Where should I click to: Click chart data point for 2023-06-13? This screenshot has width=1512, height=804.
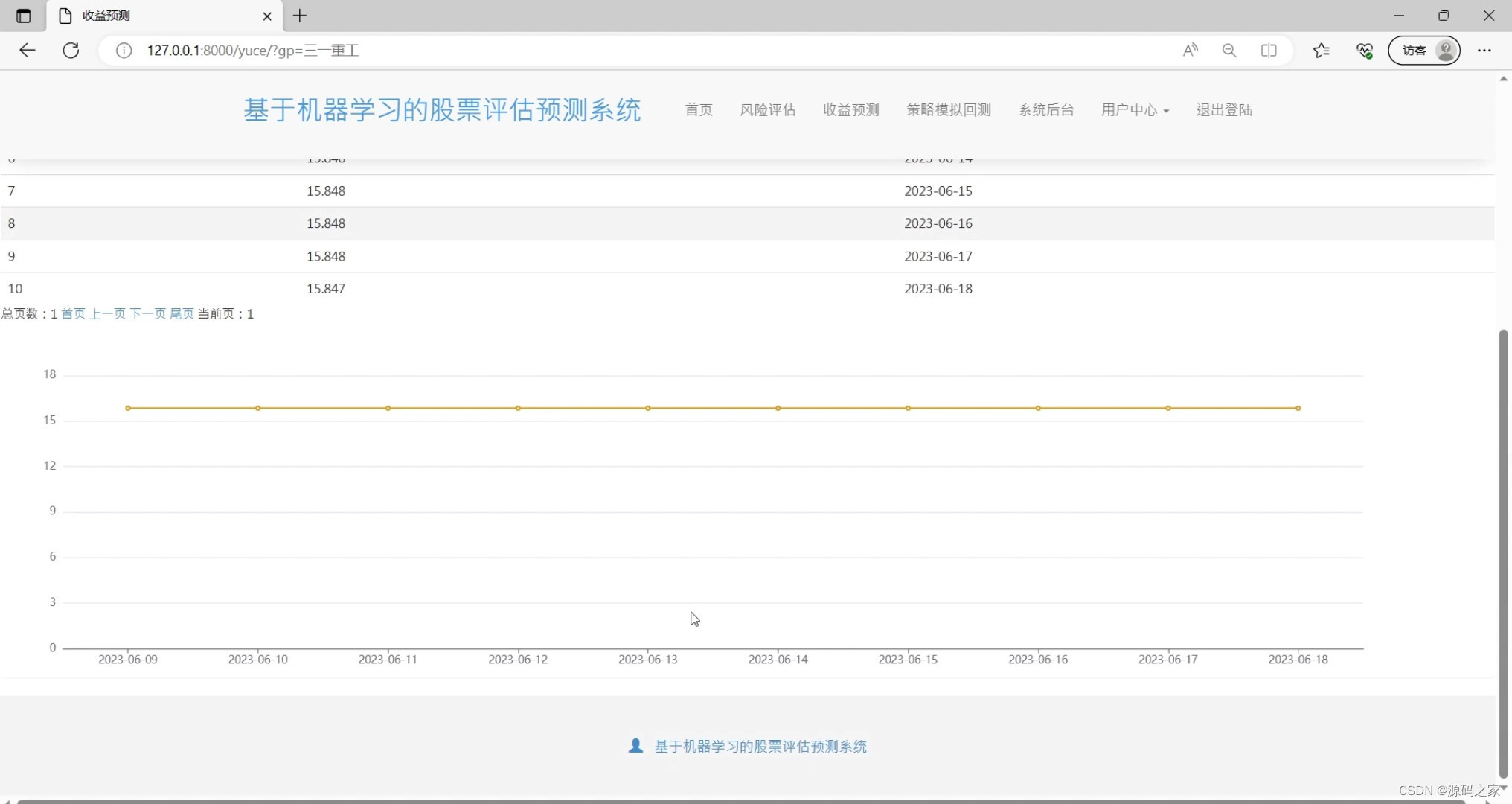[x=648, y=408]
